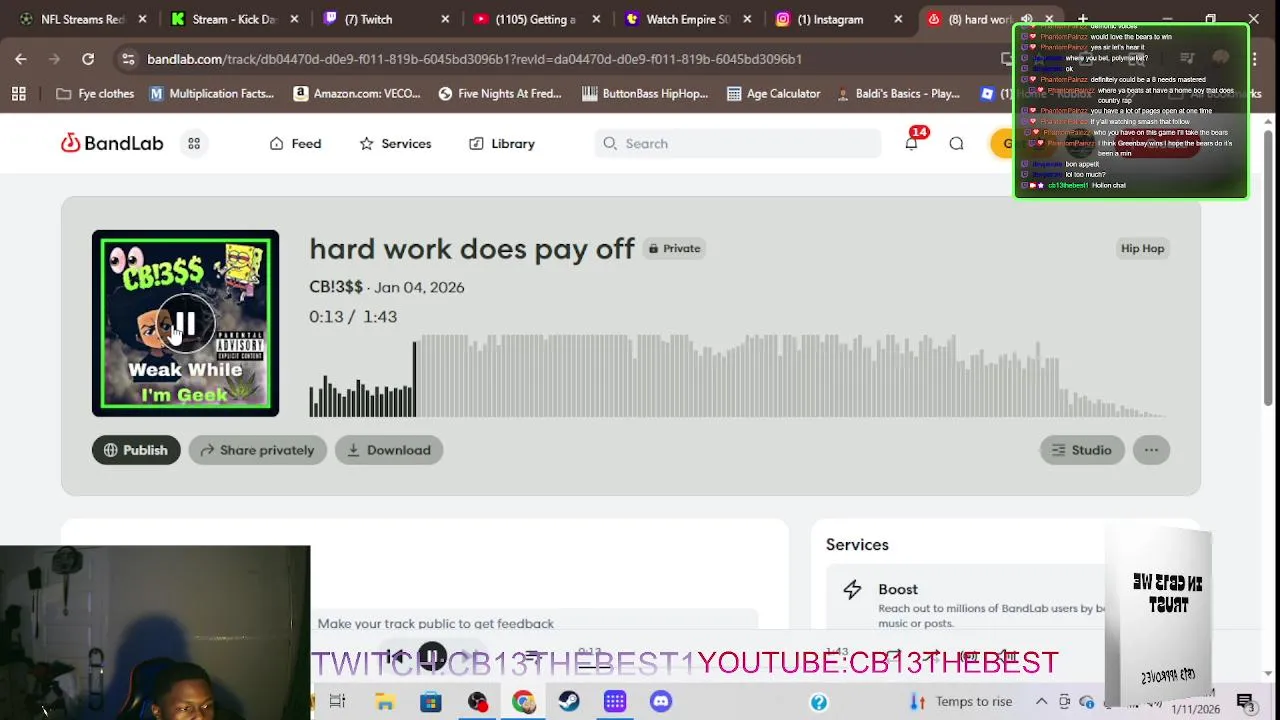1280x720 pixels.
Task: Open the Library page
Action: 502,143
